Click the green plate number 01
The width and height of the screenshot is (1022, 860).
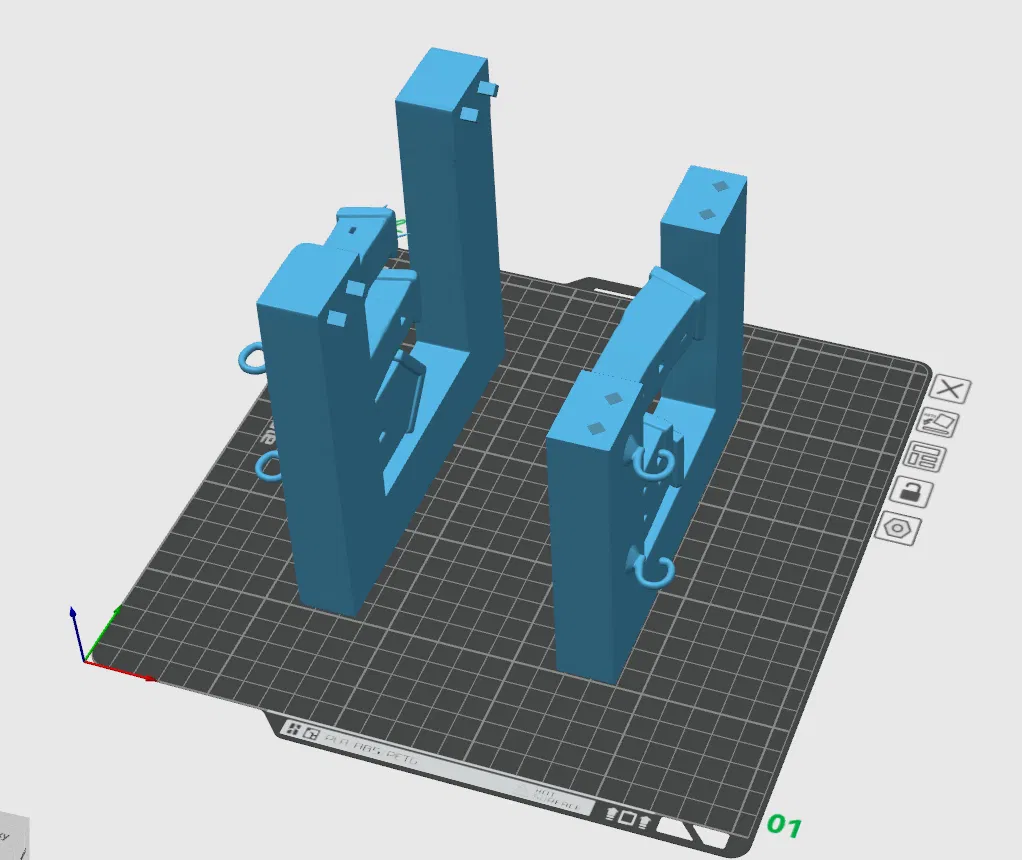pos(783,825)
